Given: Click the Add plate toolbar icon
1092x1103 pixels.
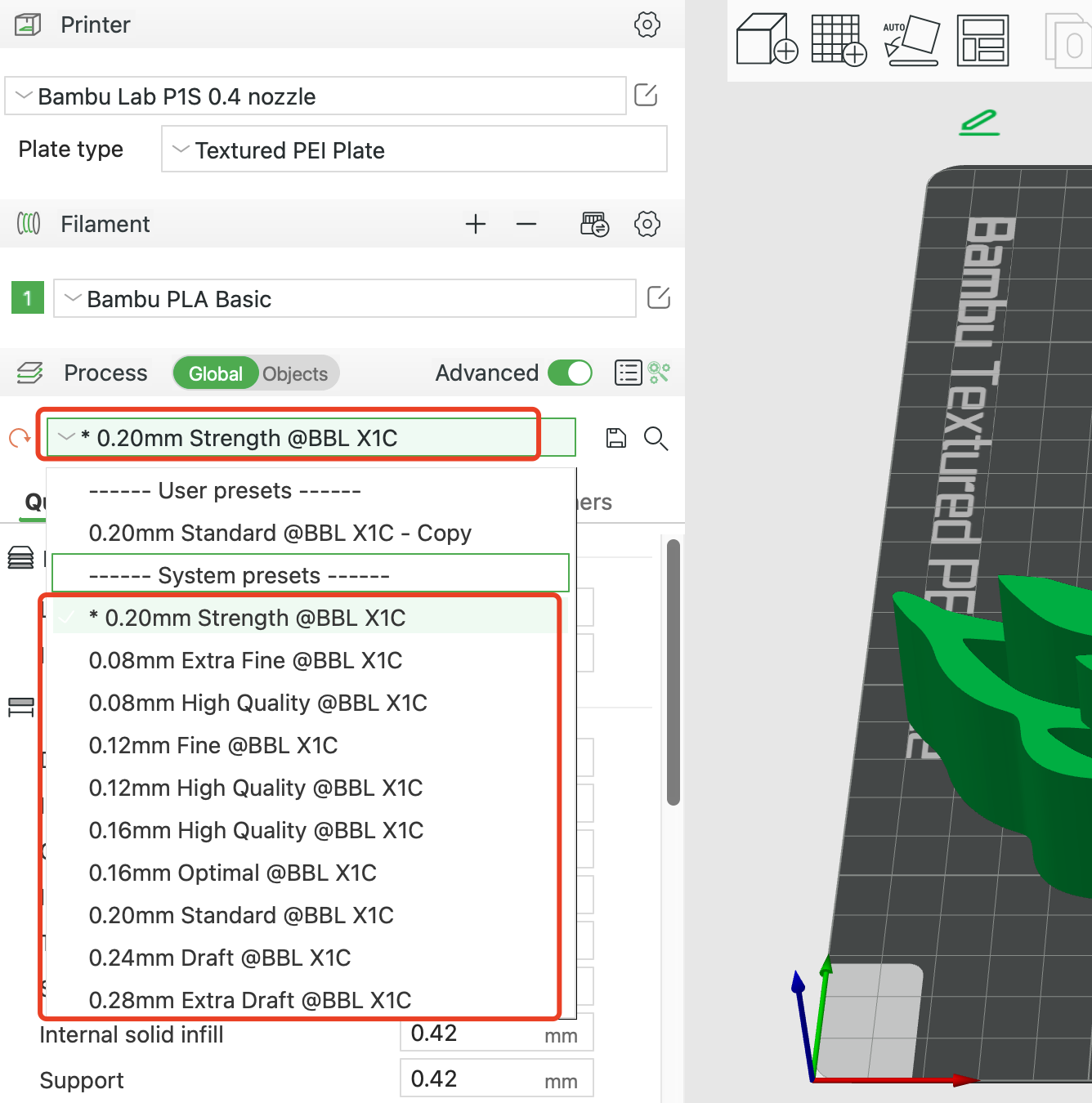Looking at the screenshot, I should [839, 39].
